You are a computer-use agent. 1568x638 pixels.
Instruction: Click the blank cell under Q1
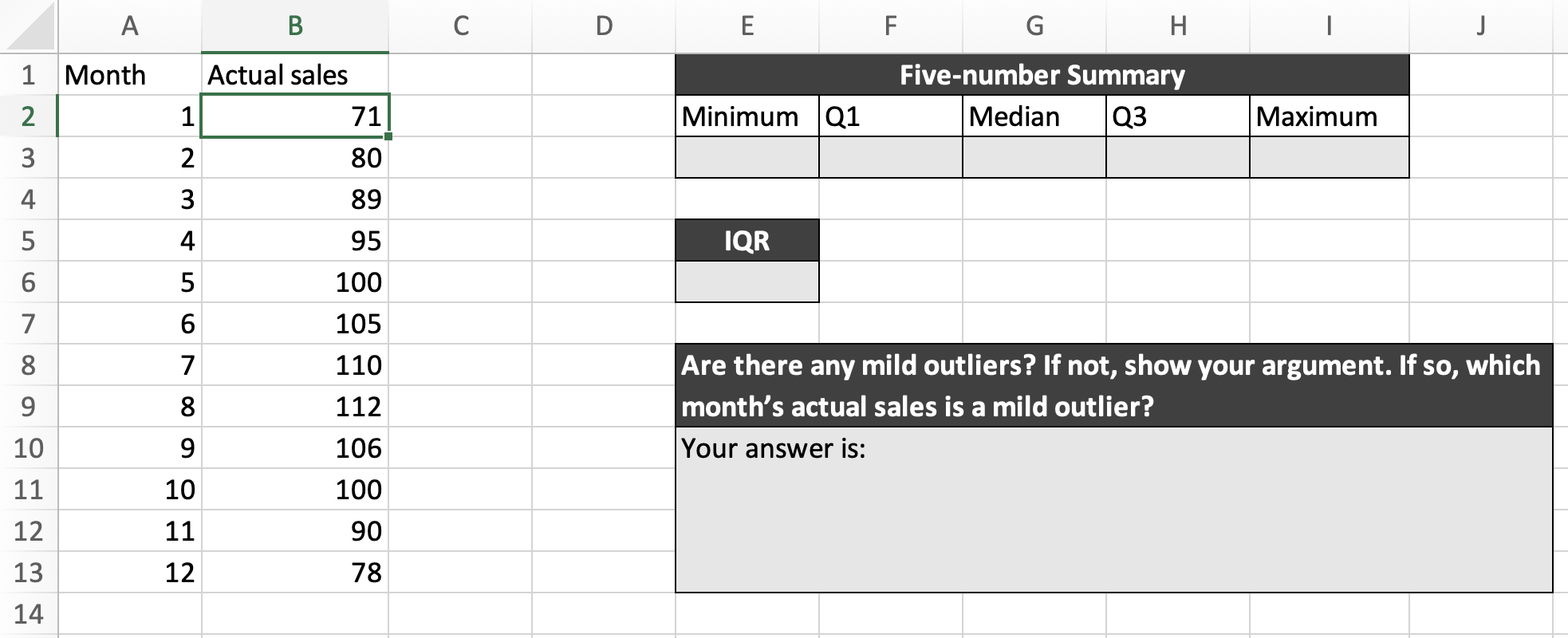[x=891, y=158]
